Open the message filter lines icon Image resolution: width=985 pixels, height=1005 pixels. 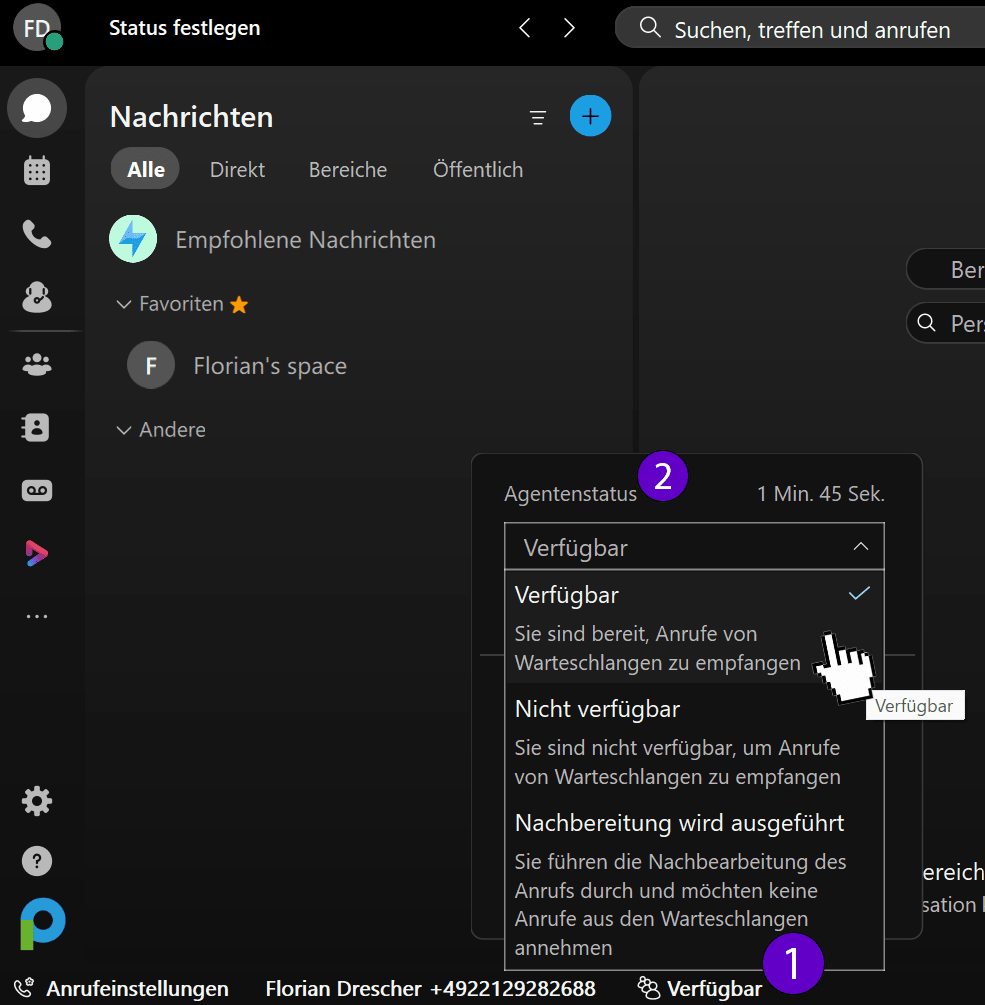coord(538,117)
